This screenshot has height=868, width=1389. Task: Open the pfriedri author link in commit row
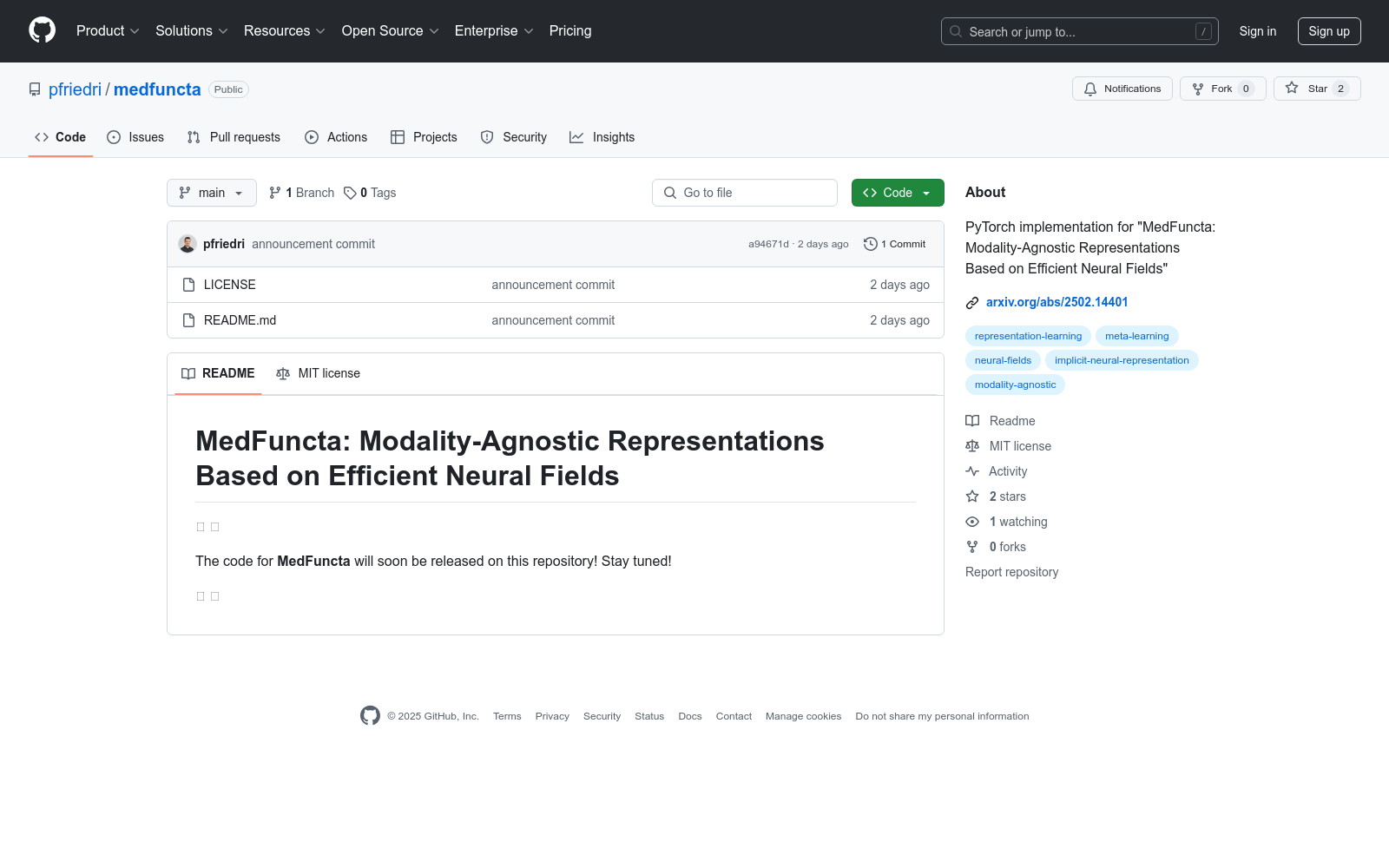point(224,244)
